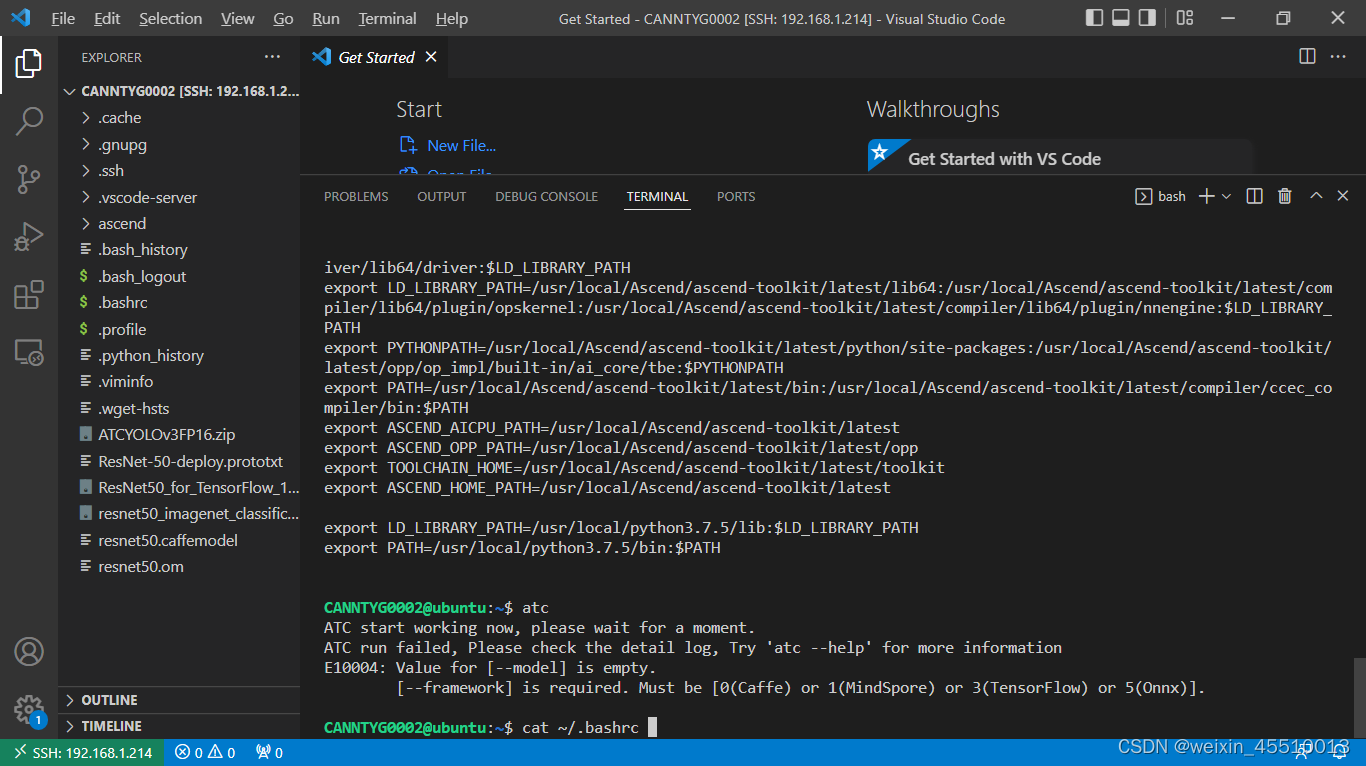The height and width of the screenshot is (766, 1366).
Task: Click the SSH remote indicator in status bar
Action: pos(82,753)
